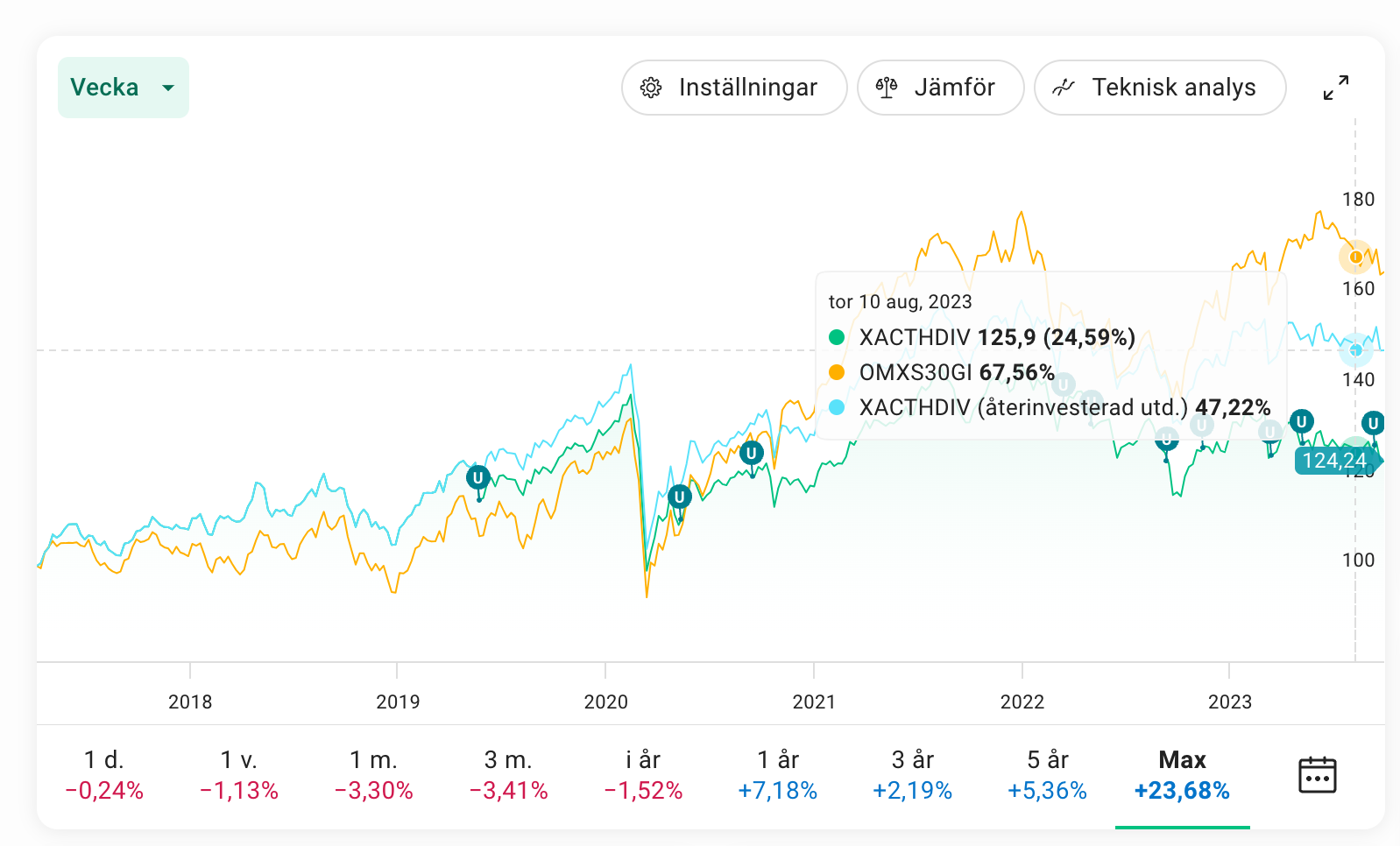1400x846 pixels.
Task: Click the Jämför compare button
Action: [x=940, y=88]
